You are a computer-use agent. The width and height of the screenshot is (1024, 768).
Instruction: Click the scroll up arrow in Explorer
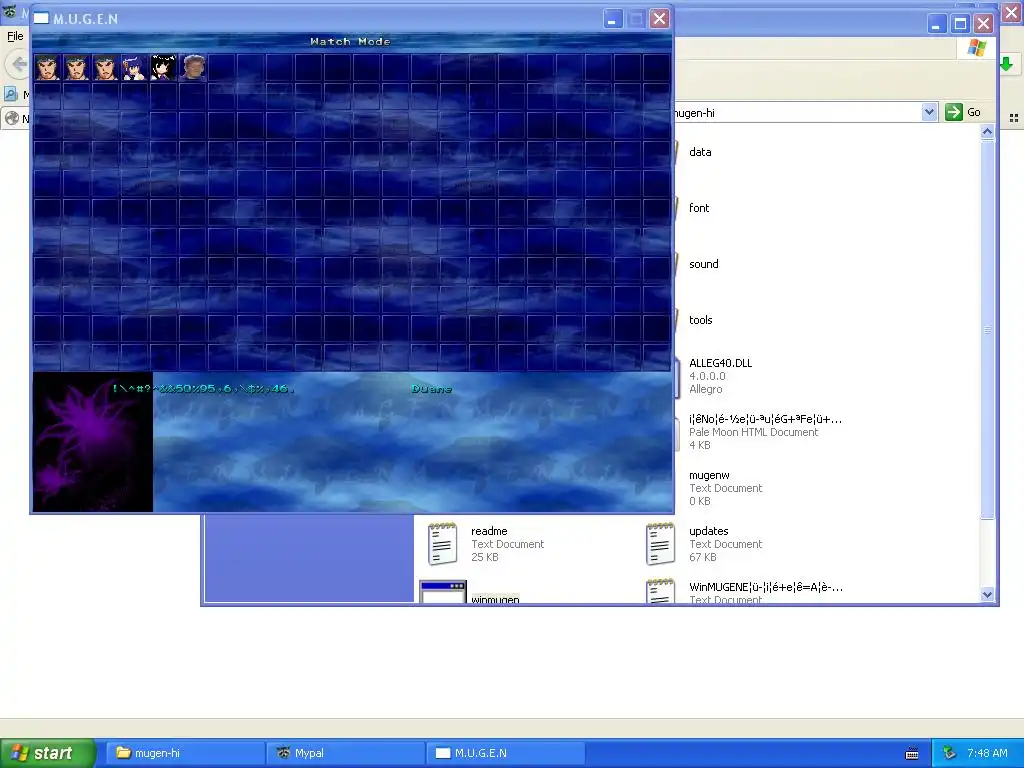click(x=987, y=132)
